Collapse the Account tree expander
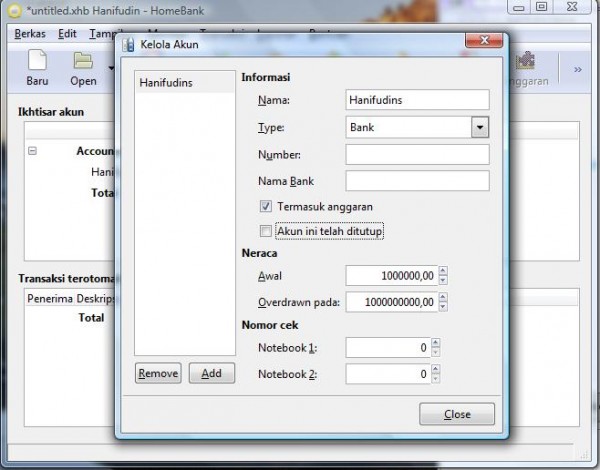 (32, 152)
